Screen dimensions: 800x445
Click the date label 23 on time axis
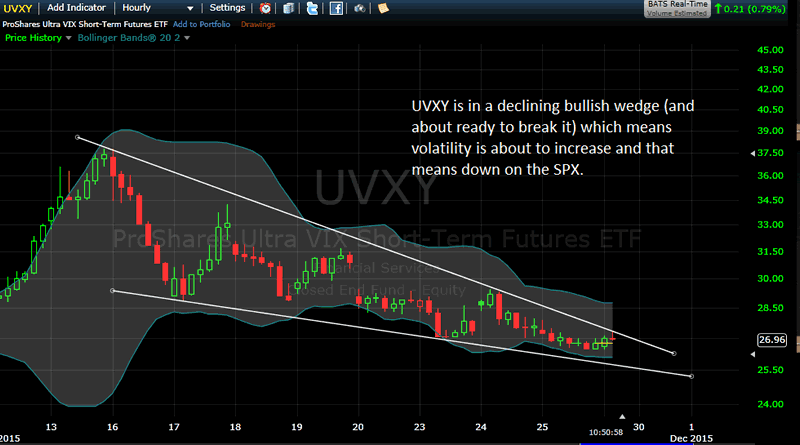419,427
